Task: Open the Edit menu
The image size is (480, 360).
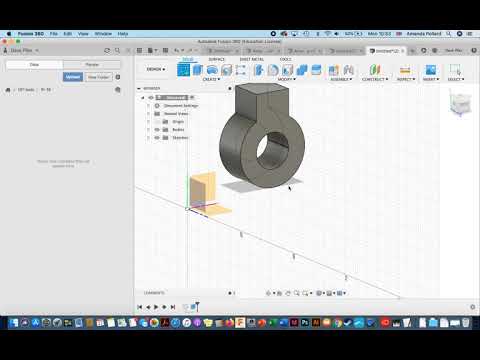Action: [x=68, y=34]
